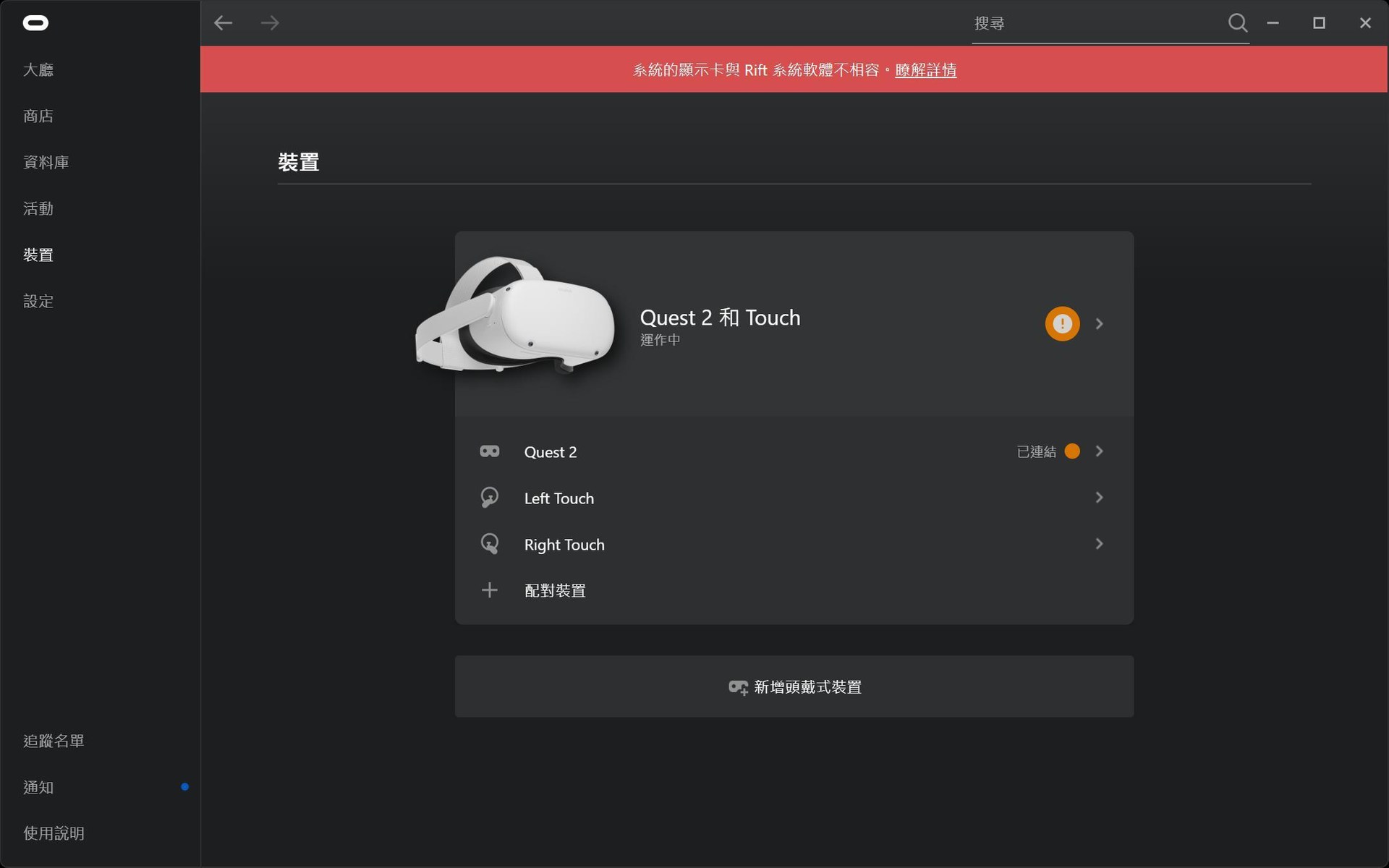The image size is (1389, 868).
Task: Click the Oculus logo icon
Action: click(35, 22)
